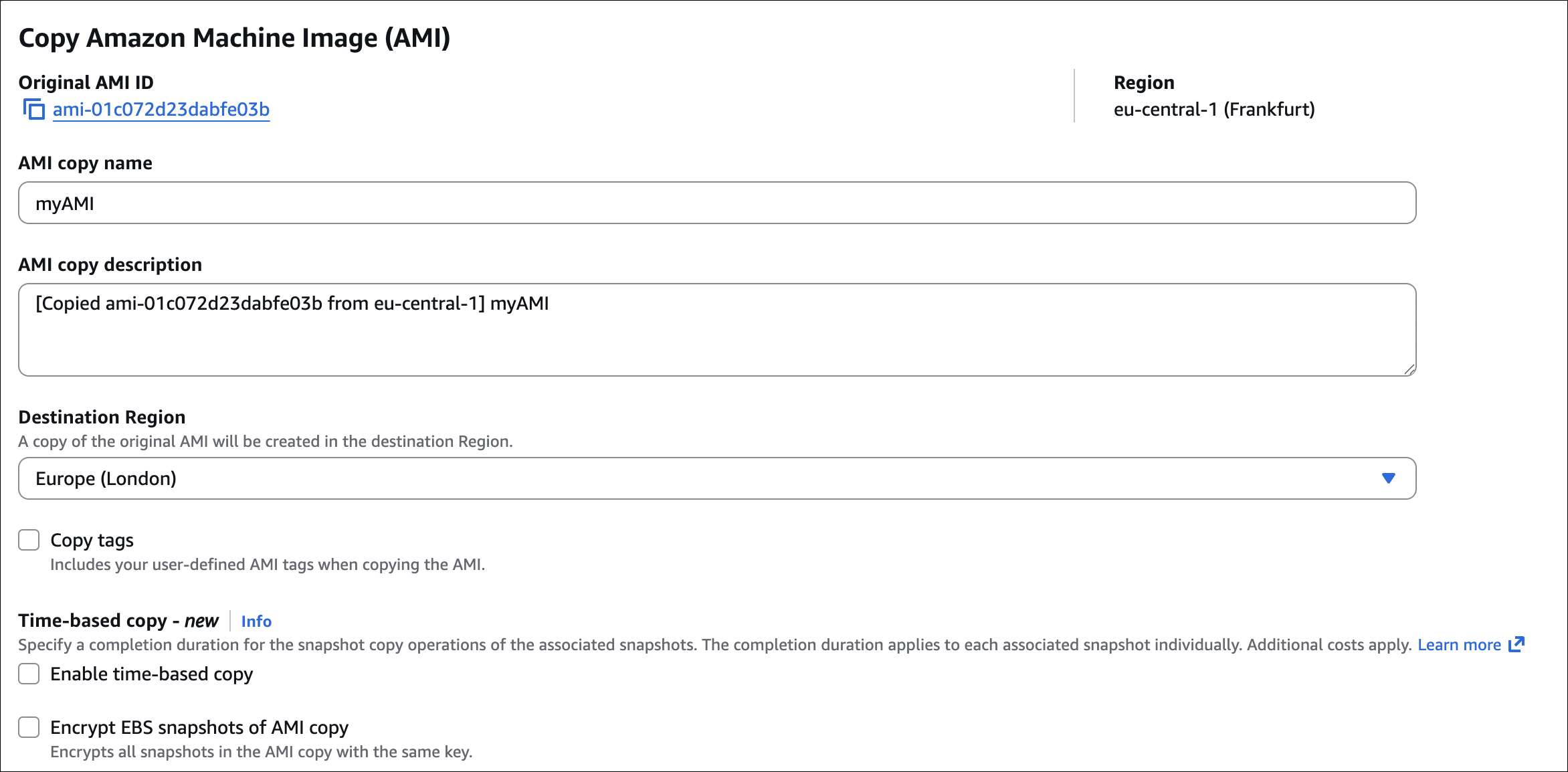Follow the Learn more link
The width and height of the screenshot is (1568, 772).
(1459, 645)
